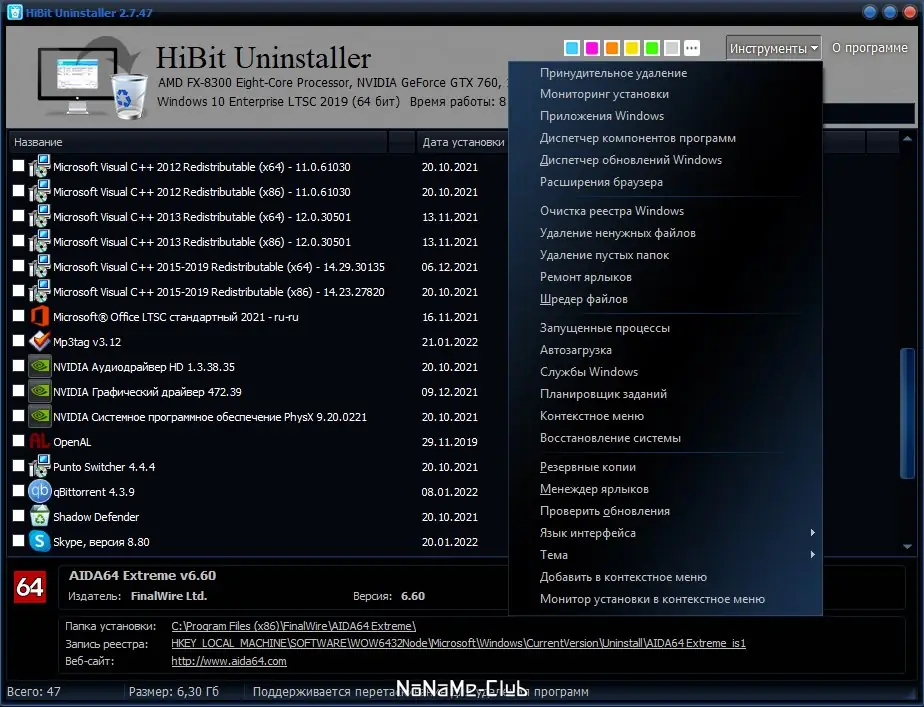Visit the http://www.aida64.com link
Viewport: 924px width, 707px height.
(x=229, y=661)
